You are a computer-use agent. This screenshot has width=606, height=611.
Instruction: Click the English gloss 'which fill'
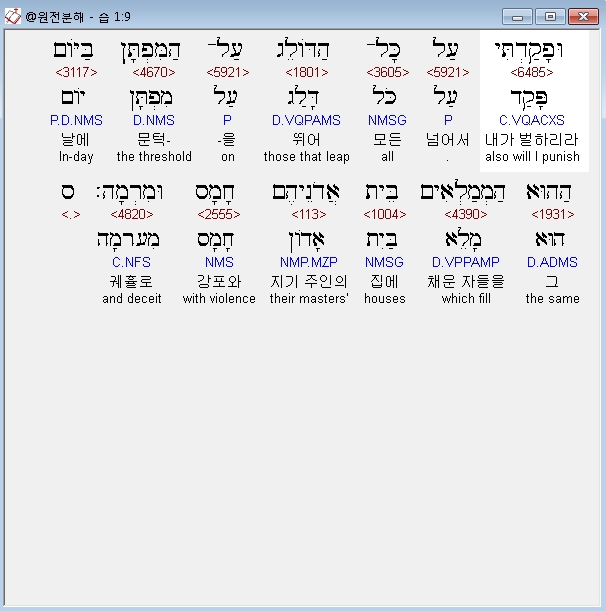click(x=466, y=298)
